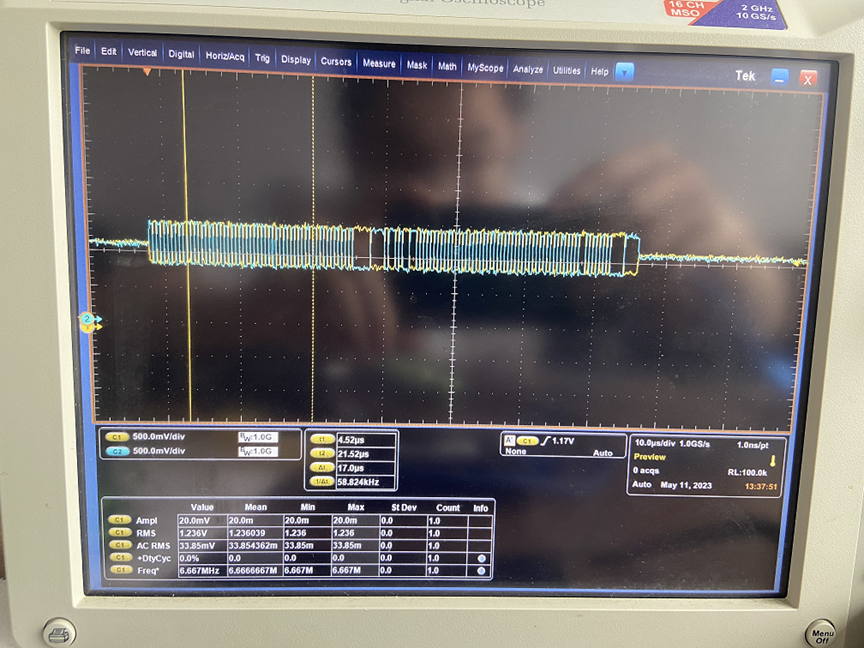Click the t2 cursor badge
Image resolution: width=864 pixels, height=648 pixels.
[322, 453]
